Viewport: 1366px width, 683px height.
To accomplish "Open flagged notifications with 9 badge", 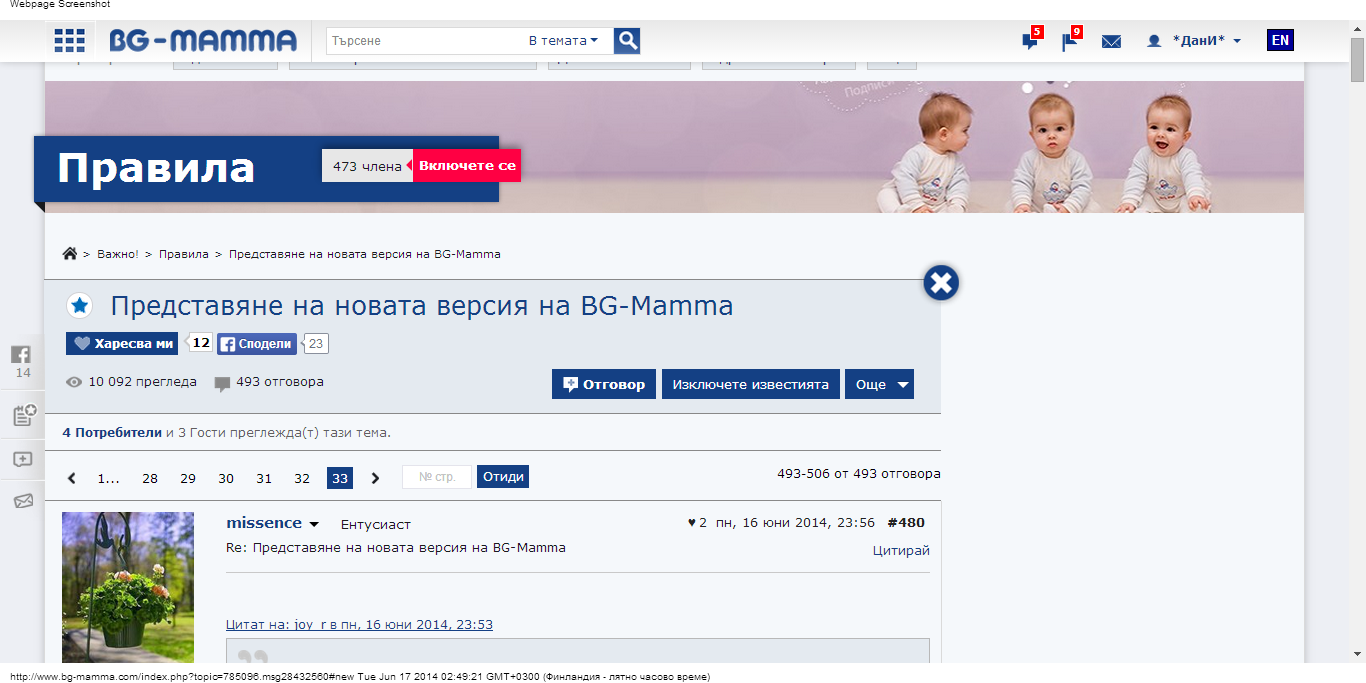I will pyautogui.click(x=1069, y=41).
